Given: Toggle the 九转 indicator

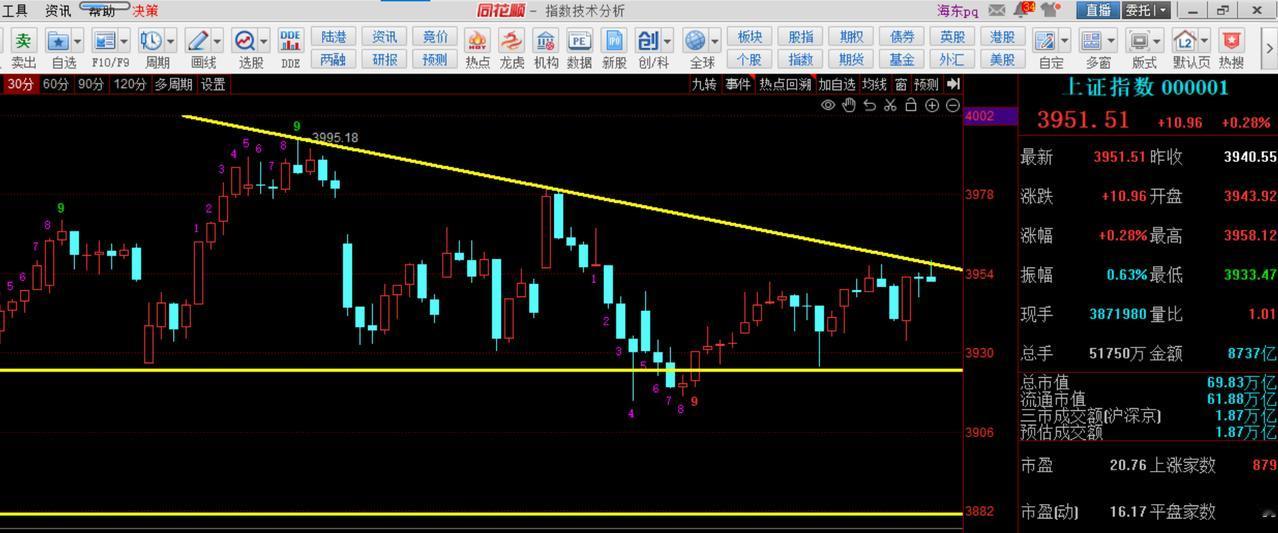Looking at the screenshot, I should [704, 84].
